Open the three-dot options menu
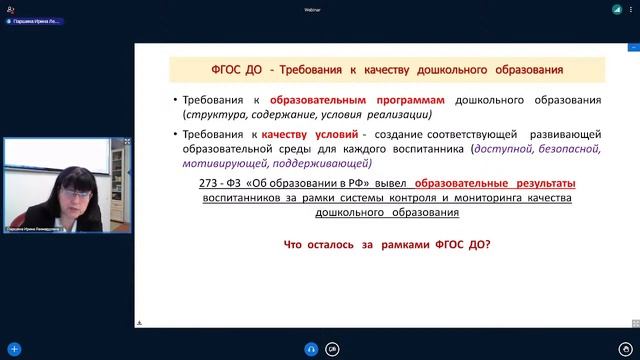Screen dimensions: 640x360 [x=631, y=9]
